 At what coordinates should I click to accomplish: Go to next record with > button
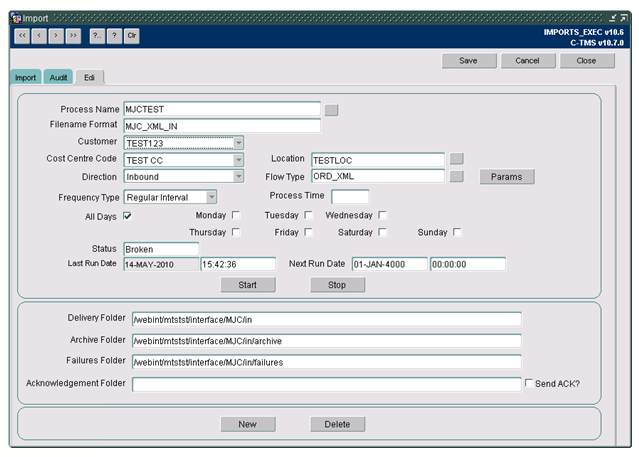point(56,36)
